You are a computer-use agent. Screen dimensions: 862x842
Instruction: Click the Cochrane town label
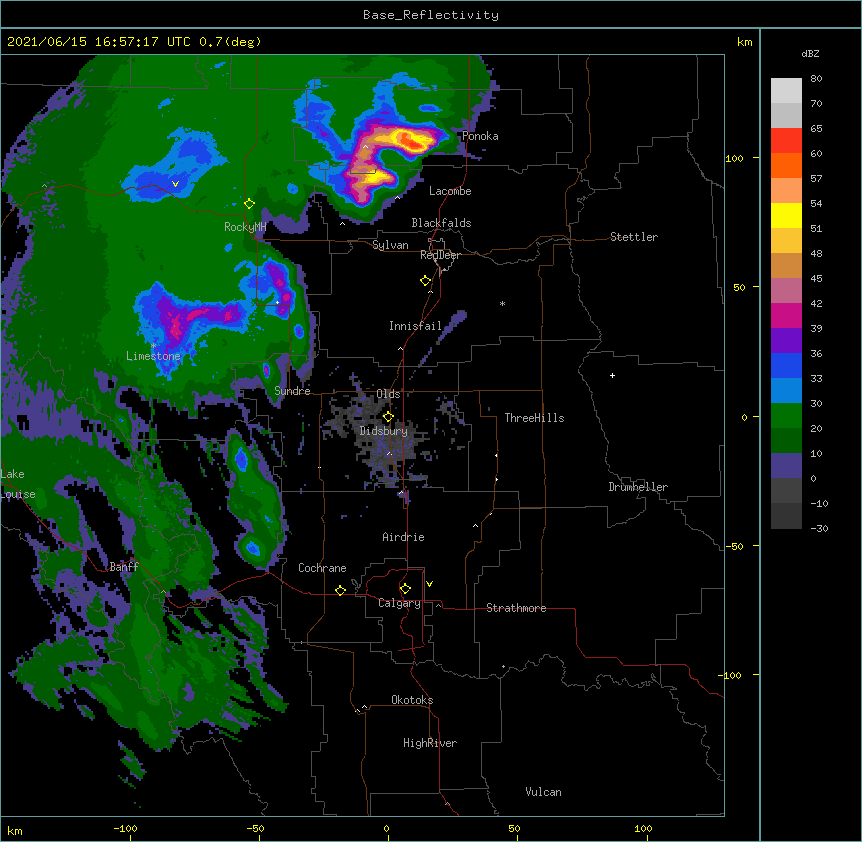[322, 568]
